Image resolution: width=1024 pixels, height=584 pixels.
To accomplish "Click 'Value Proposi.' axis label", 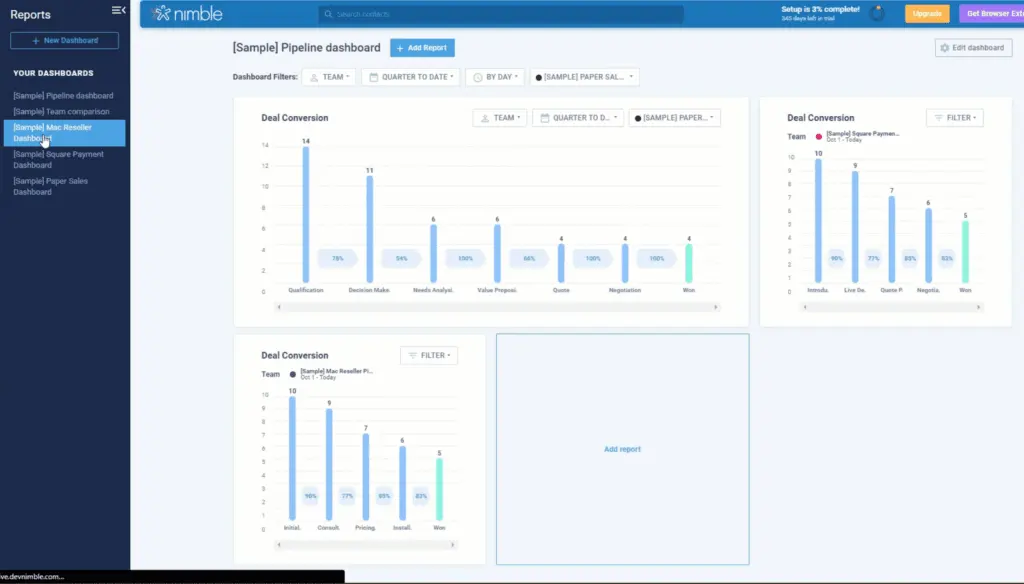I will 497,290.
